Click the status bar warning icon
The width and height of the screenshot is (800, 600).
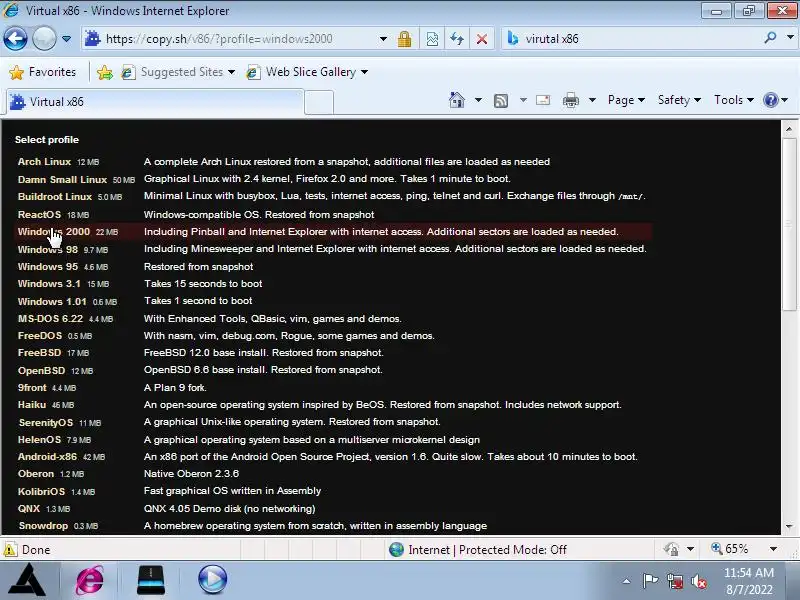10,549
